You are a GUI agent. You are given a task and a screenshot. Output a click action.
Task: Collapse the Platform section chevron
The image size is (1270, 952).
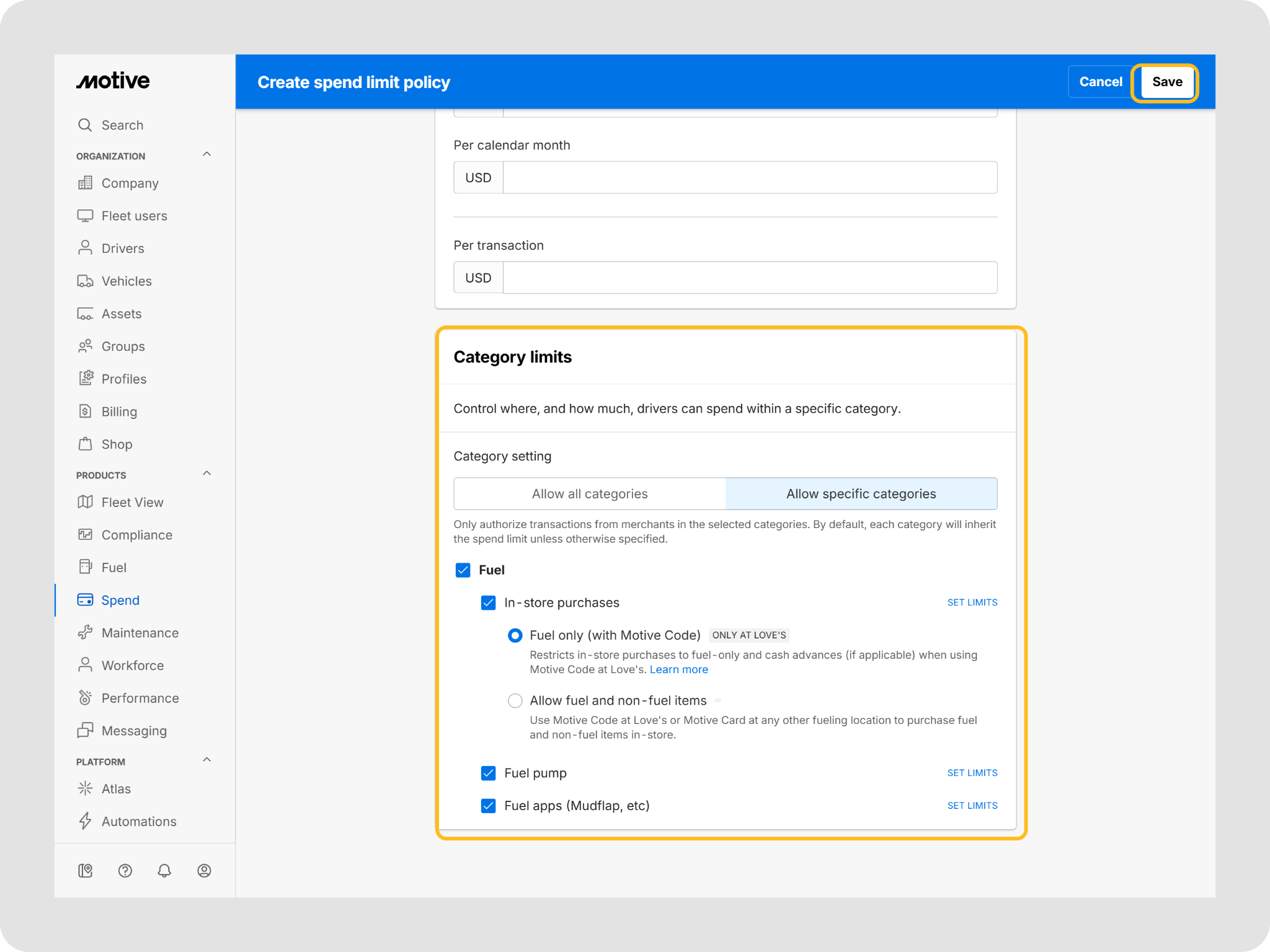coord(207,760)
